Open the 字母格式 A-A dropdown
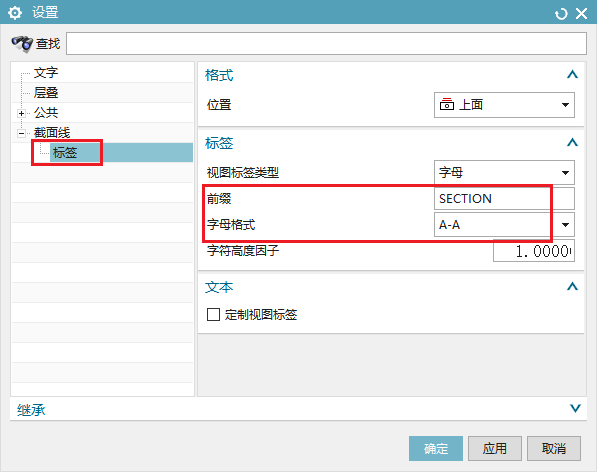This screenshot has width=597, height=472. [504, 225]
